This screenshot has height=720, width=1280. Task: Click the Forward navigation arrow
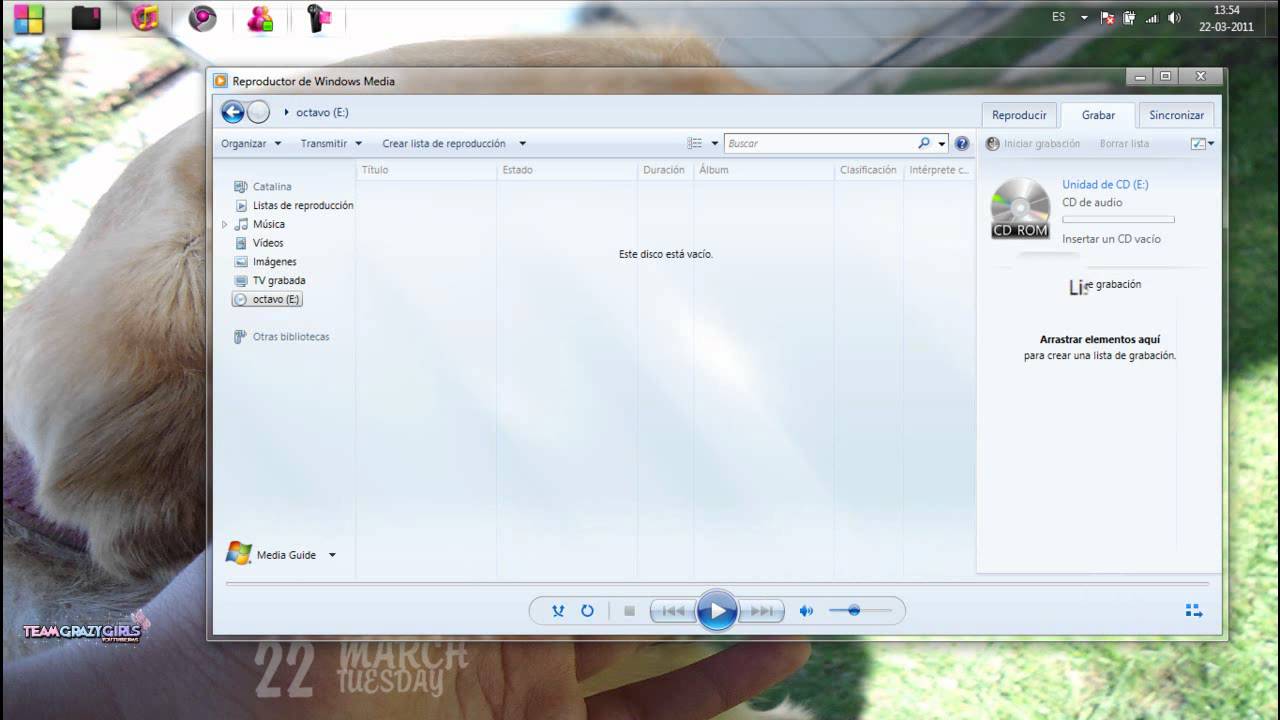258,112
